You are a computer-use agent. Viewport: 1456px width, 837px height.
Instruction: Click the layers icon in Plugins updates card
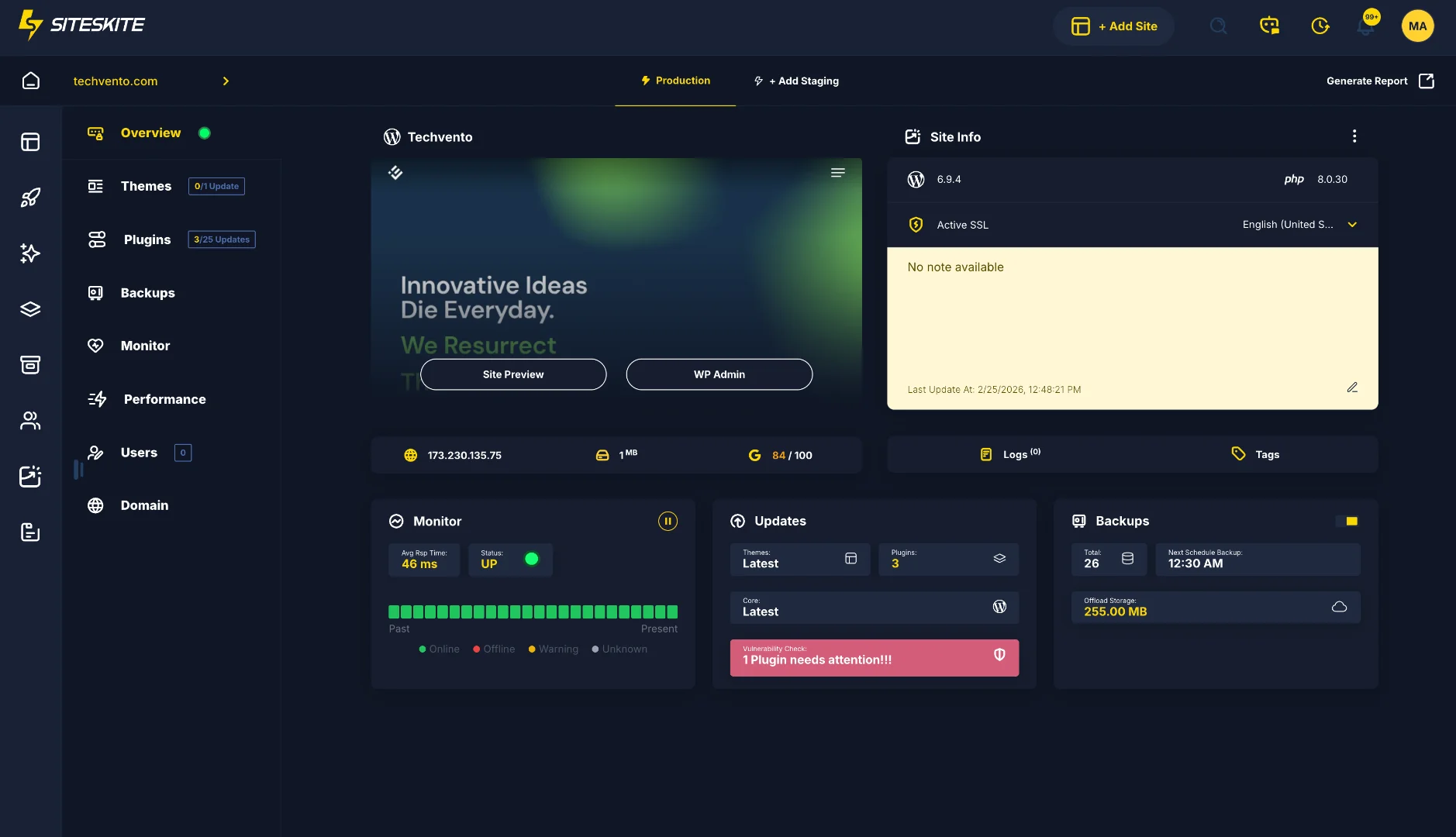pos(999,559)
